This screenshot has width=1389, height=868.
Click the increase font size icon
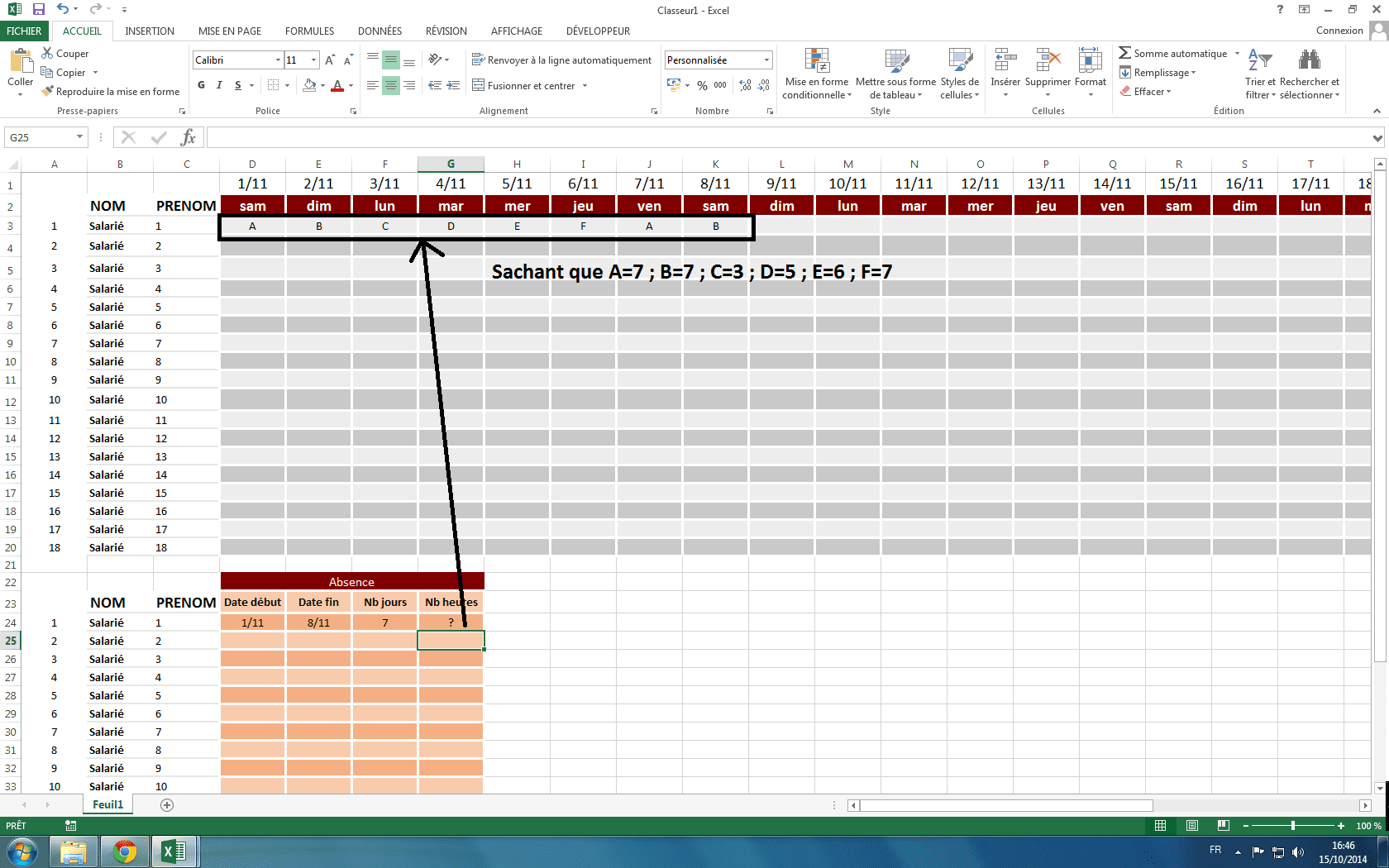coord(330,60)
